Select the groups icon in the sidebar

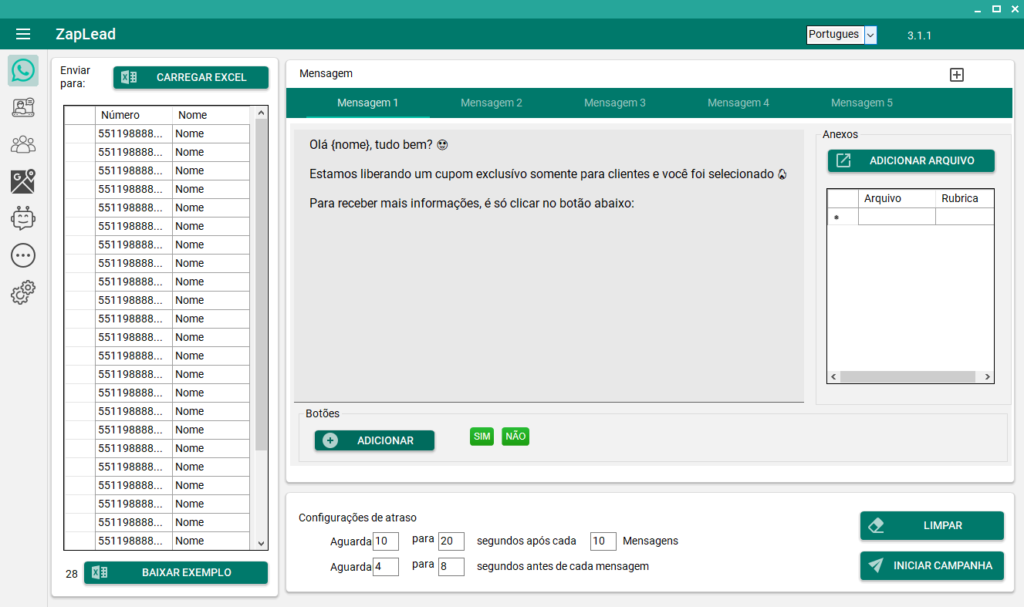[22, 144]
